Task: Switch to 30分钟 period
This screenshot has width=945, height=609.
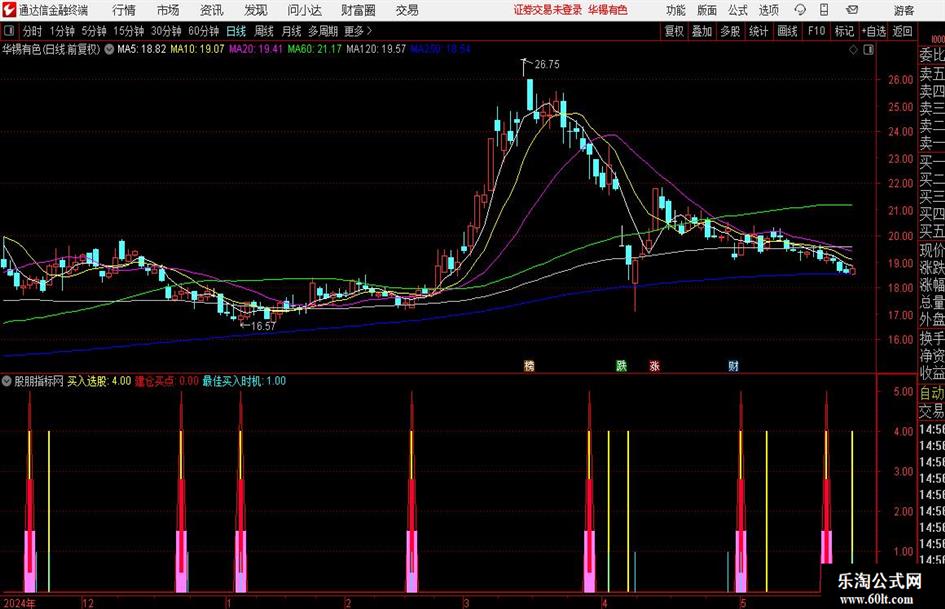Action: [166, 31]
